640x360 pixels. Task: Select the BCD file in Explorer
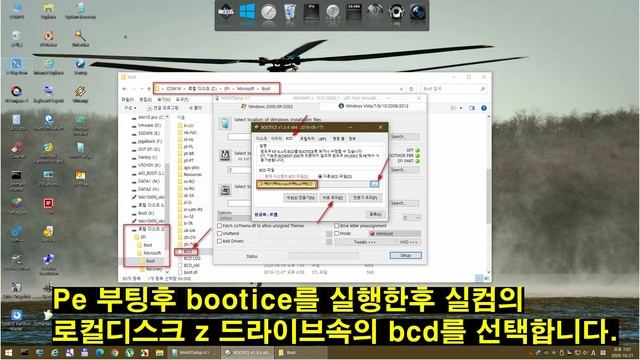[x=187, y=252]
